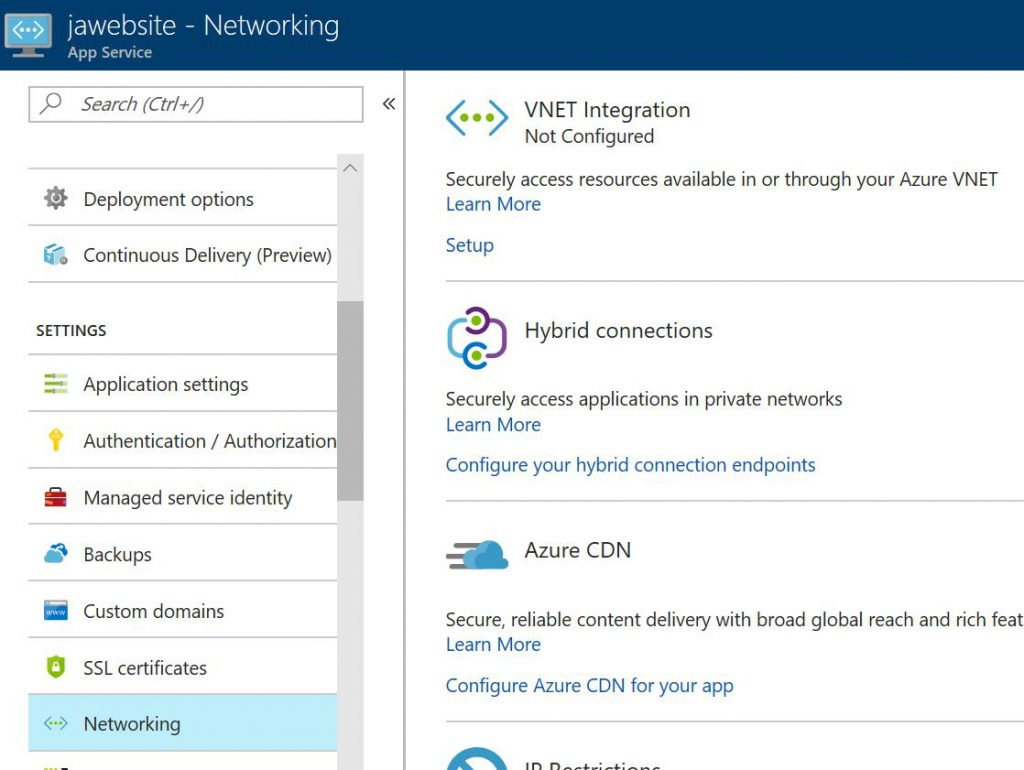Click Learn More under VNET Integration
Image resolution: width=1024 pixels, height=770 pixels.
click(493, 204)
